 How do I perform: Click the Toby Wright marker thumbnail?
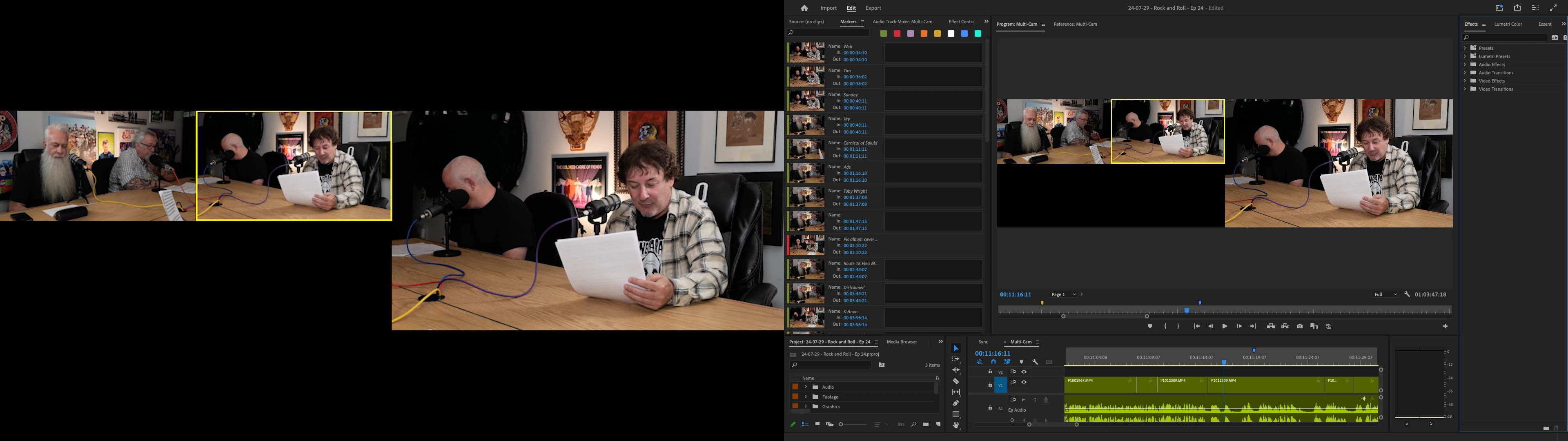tap(806, 197)
